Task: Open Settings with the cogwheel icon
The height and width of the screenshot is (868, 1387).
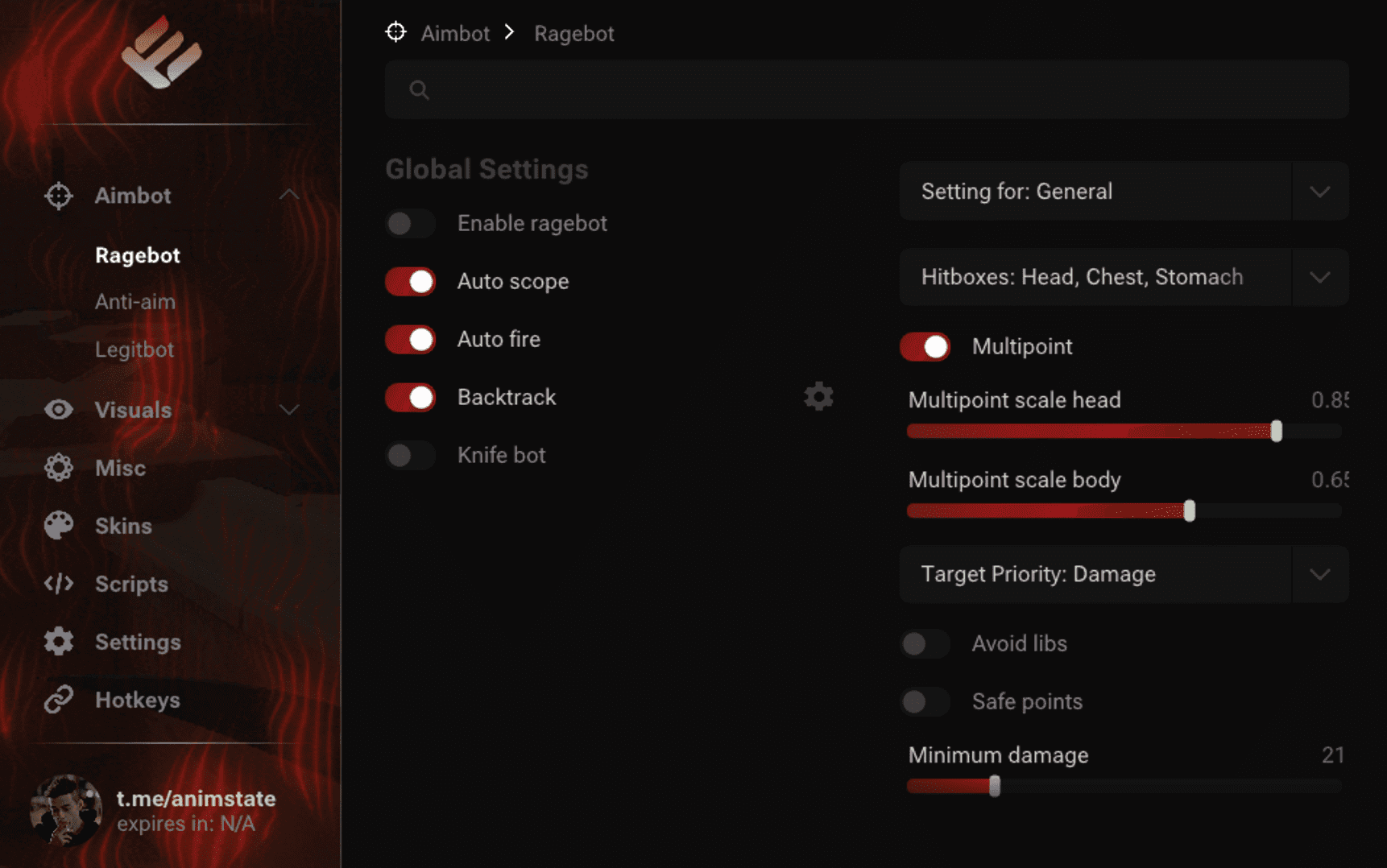Action: (x=57, y=642)
